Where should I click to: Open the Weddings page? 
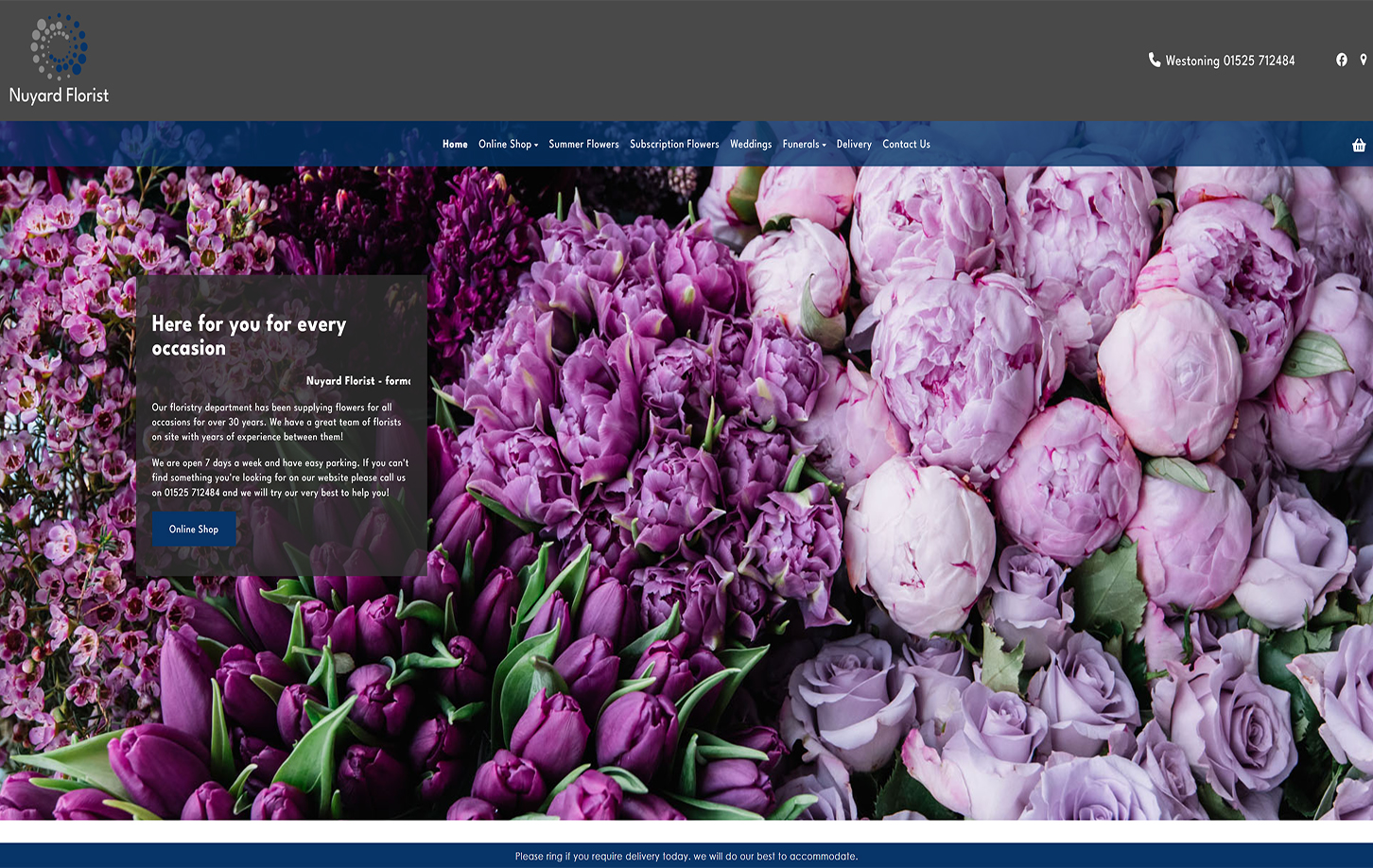pyautogui.click(x=750, y=144)
